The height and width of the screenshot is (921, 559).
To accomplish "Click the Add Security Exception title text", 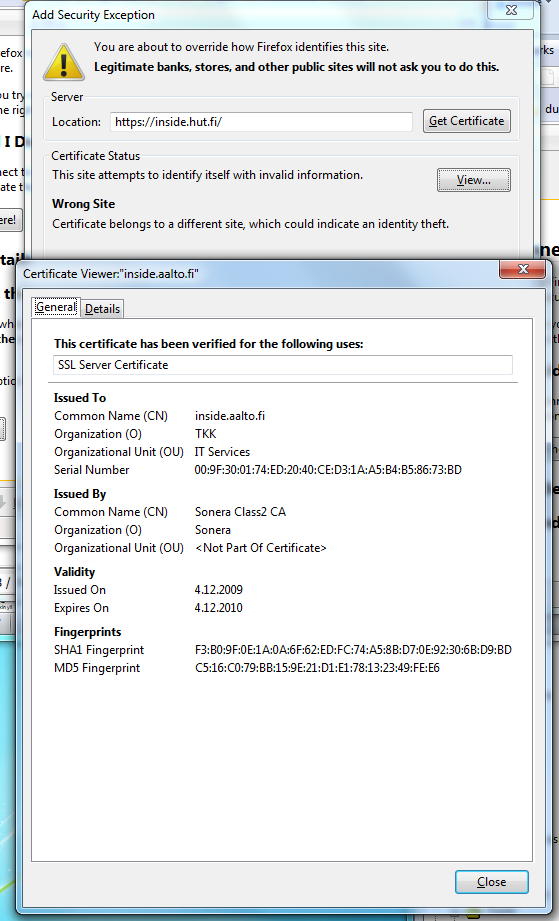I will [93, 15].
